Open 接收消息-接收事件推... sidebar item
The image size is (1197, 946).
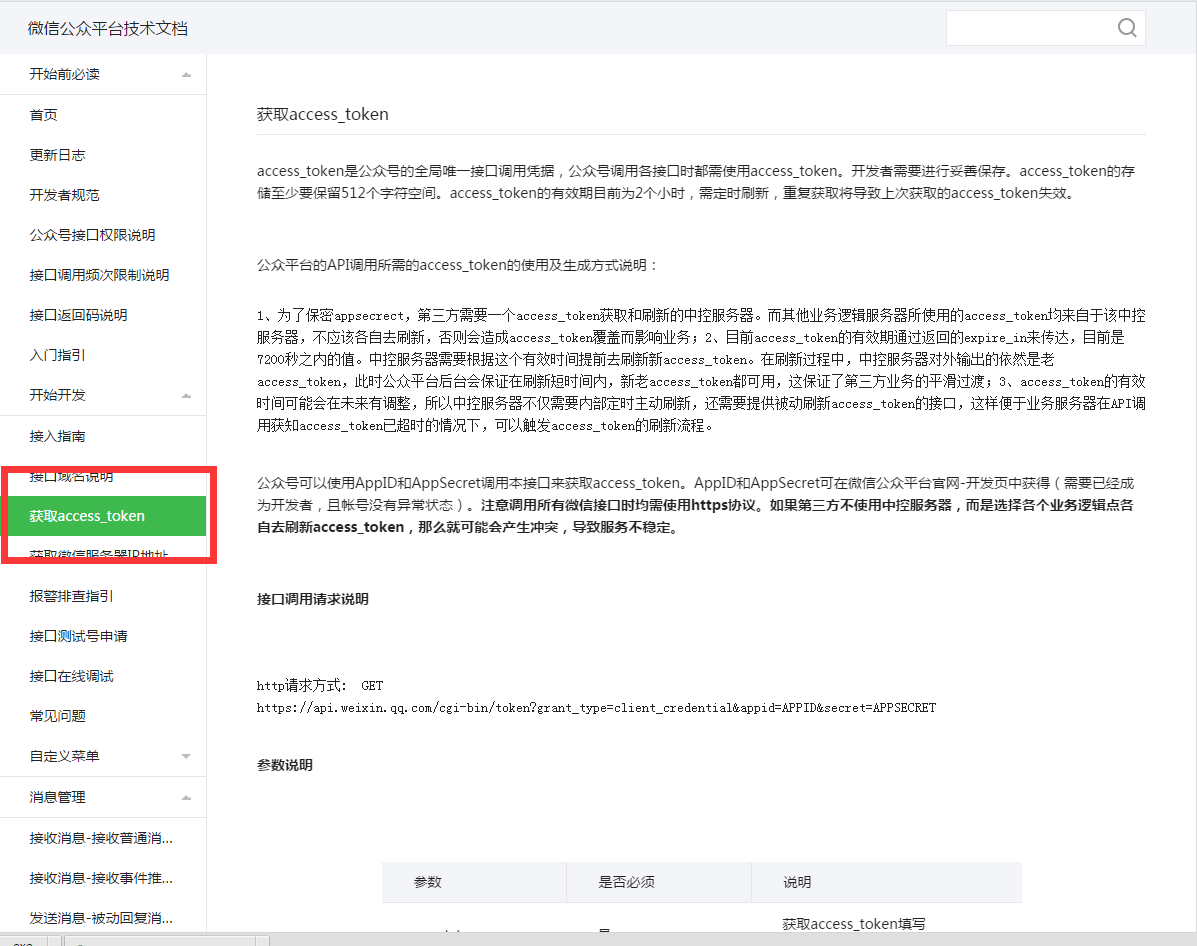tap(101, 878)
